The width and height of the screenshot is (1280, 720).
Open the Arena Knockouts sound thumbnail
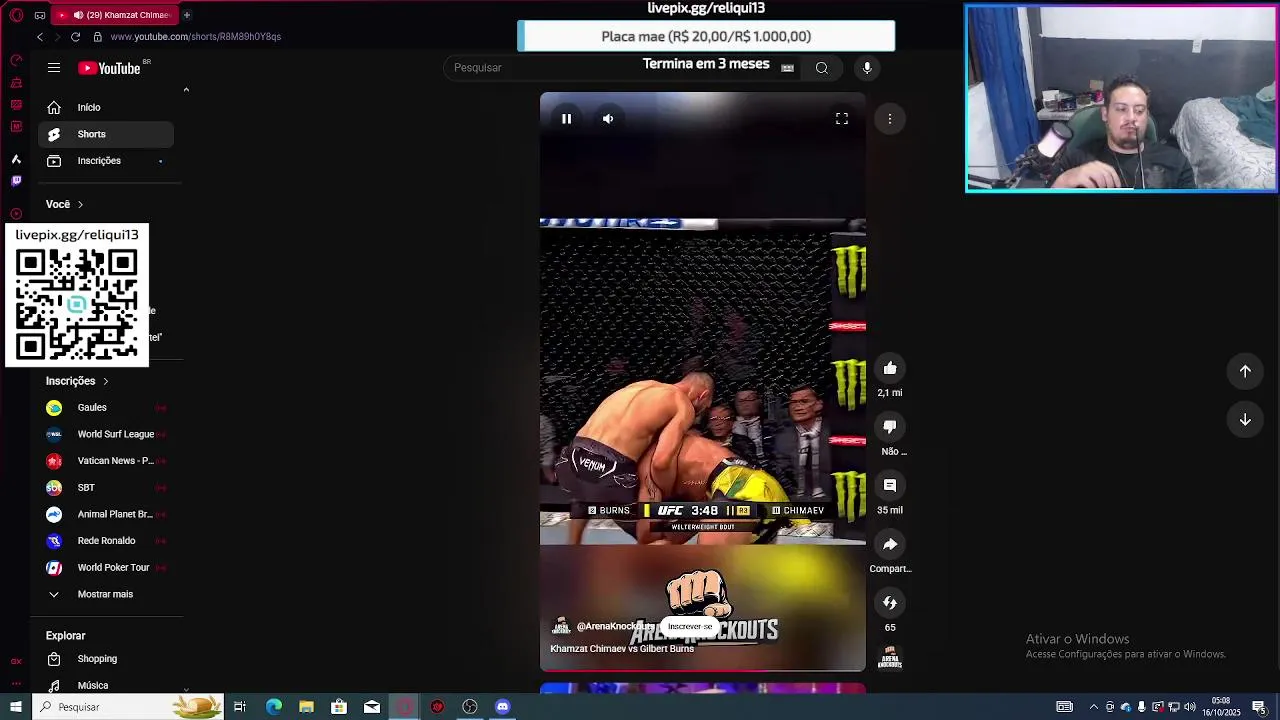click(890, 658)
